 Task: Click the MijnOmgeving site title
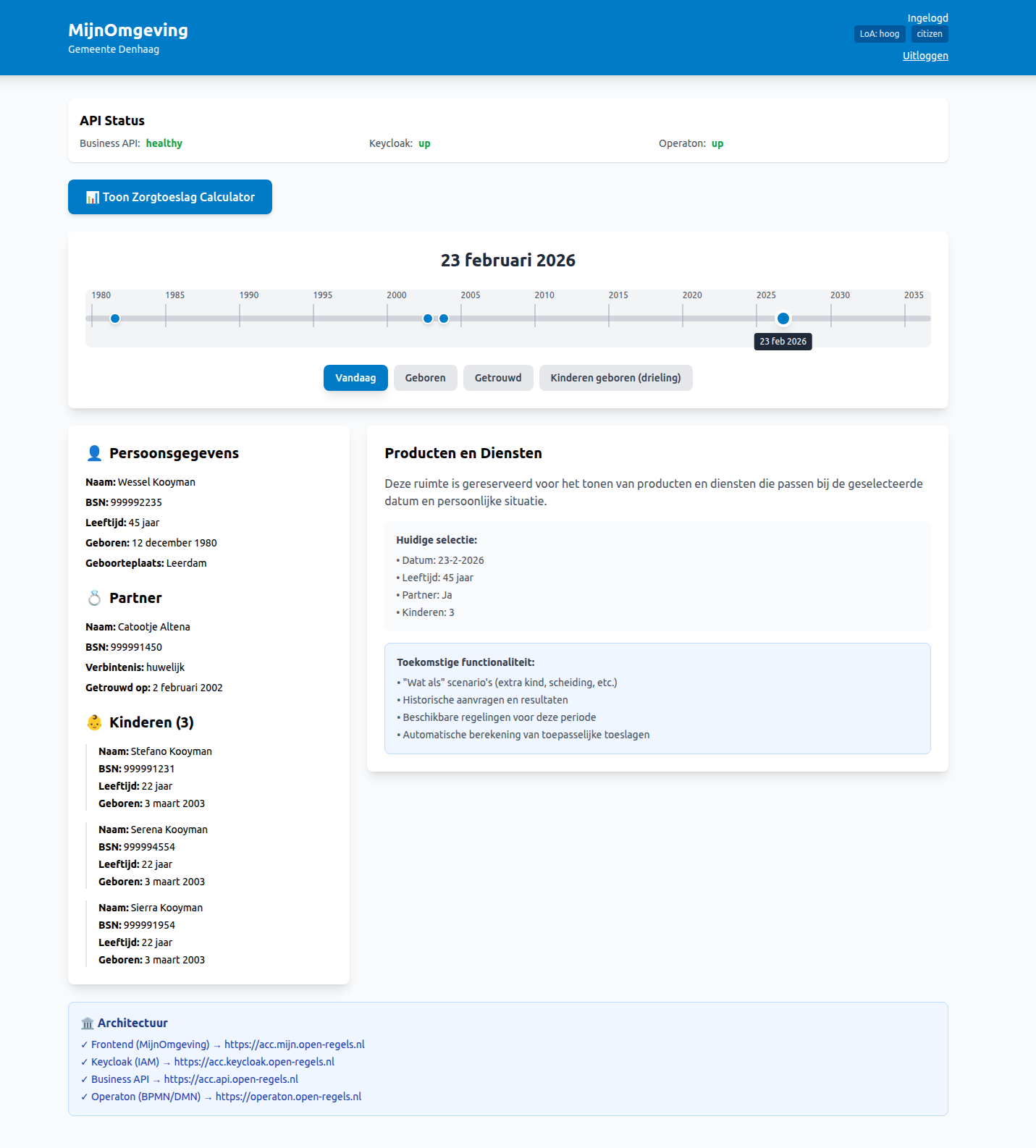[128, 30]
